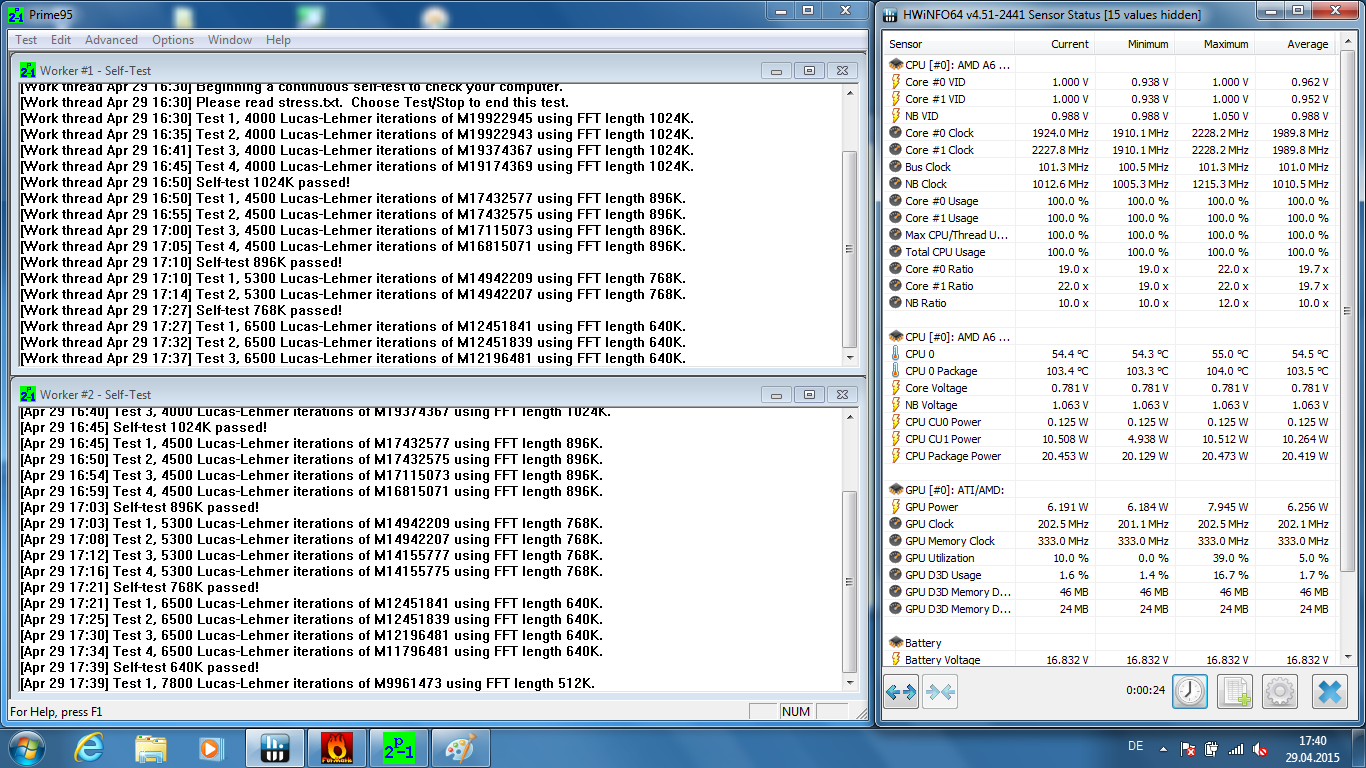Screen dimensions: 1366x768
Task: Select the Battery Voltage sensor row
Action: [1111, 660]
